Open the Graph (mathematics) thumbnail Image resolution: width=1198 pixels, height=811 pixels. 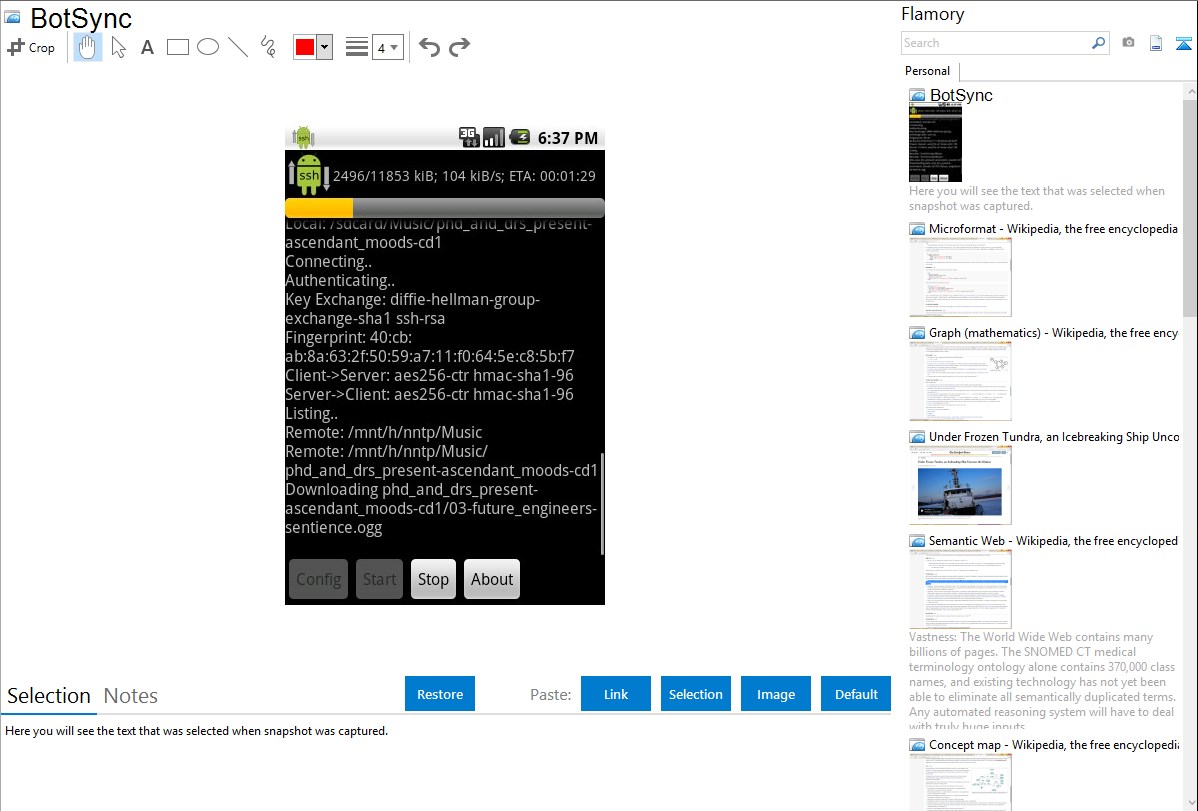[x=960, y=381]
